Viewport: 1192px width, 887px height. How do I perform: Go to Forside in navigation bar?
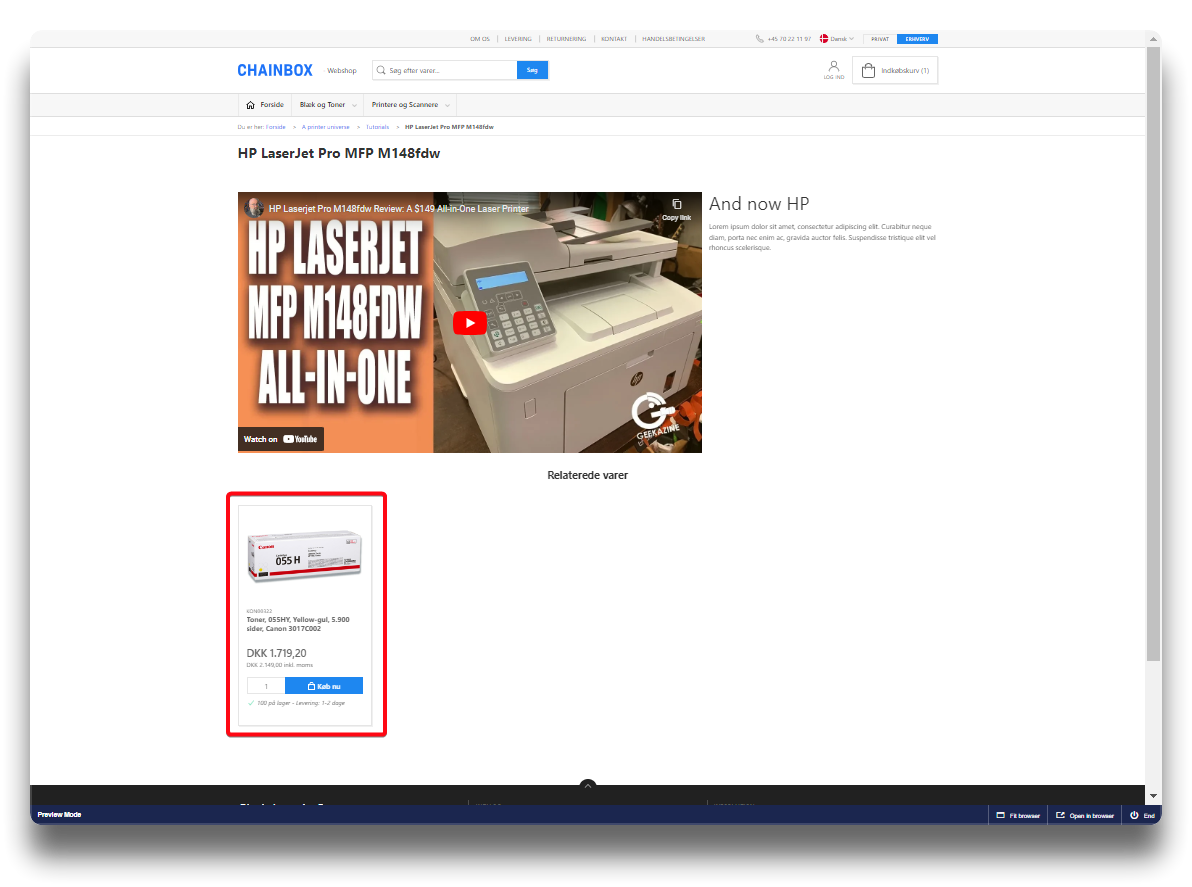[265, 105]
